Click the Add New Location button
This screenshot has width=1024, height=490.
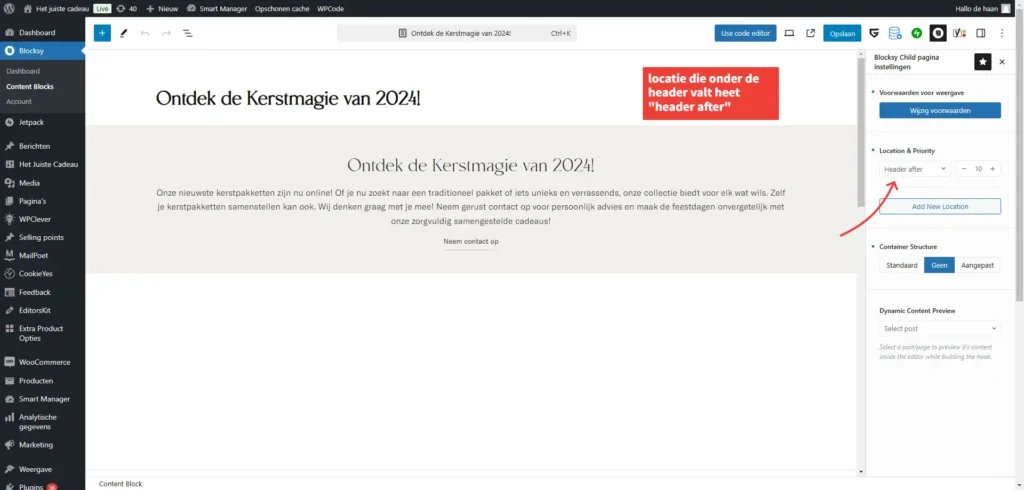939,206
